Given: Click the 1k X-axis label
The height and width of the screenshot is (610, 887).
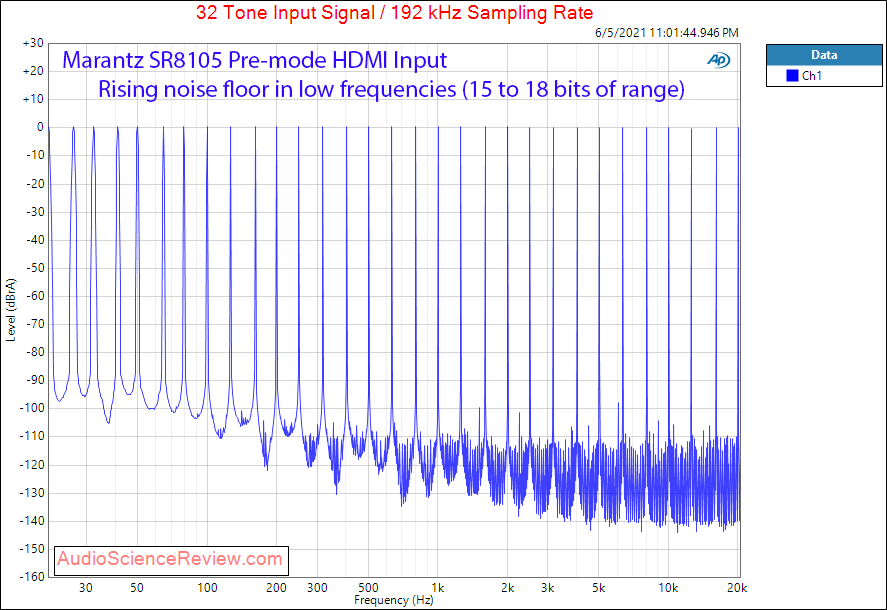Looking at the screenshot, I should coord(437,588).
